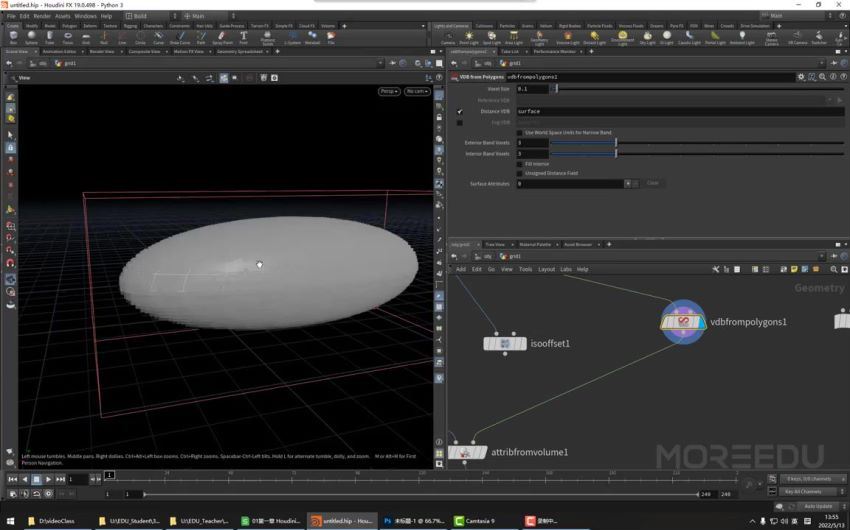Click the play forward button

(48, 479)
